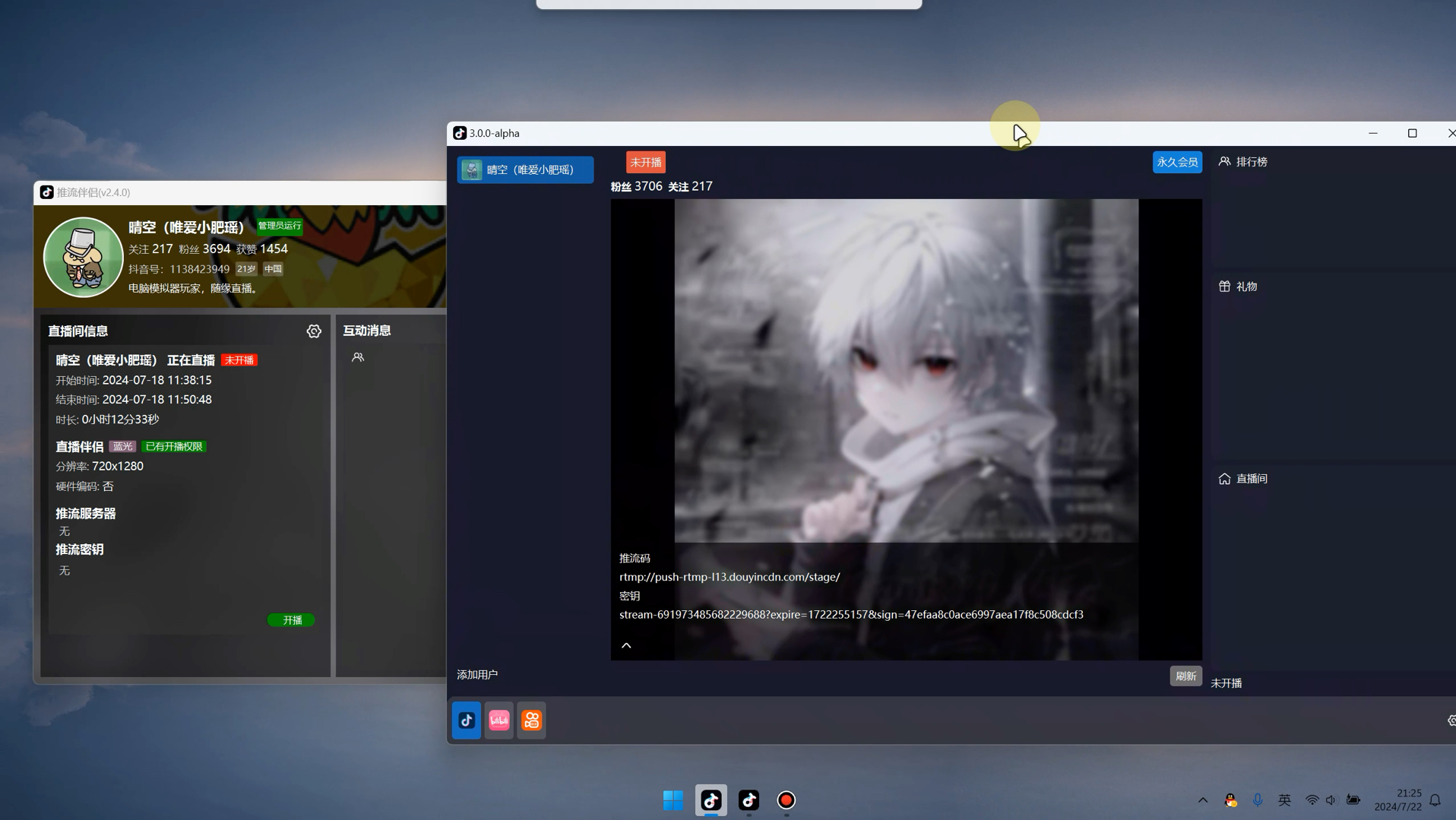Screen dimensions: 1456x820
Task: Click resolution value 720x1280
Action: coord(118,466)
